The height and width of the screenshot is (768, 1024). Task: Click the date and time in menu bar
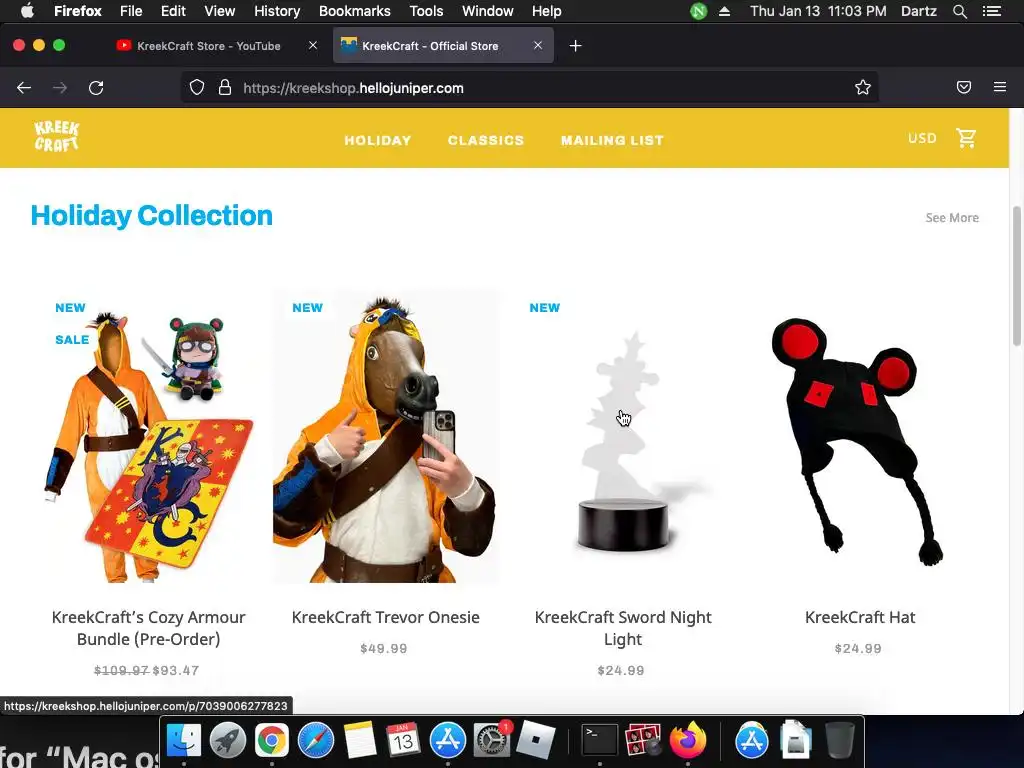pos(818,11)
